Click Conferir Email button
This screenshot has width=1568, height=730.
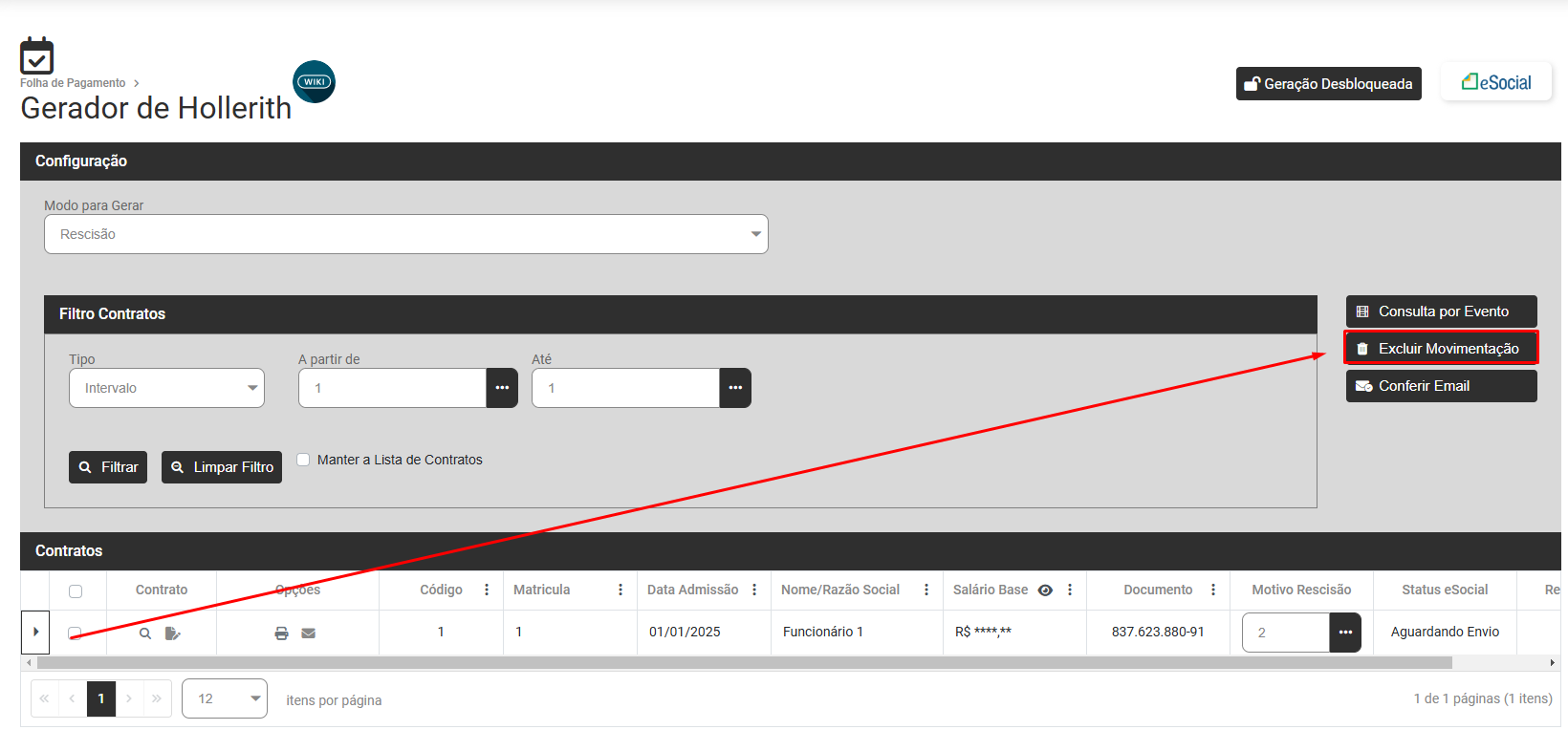tap(1442, 386)
